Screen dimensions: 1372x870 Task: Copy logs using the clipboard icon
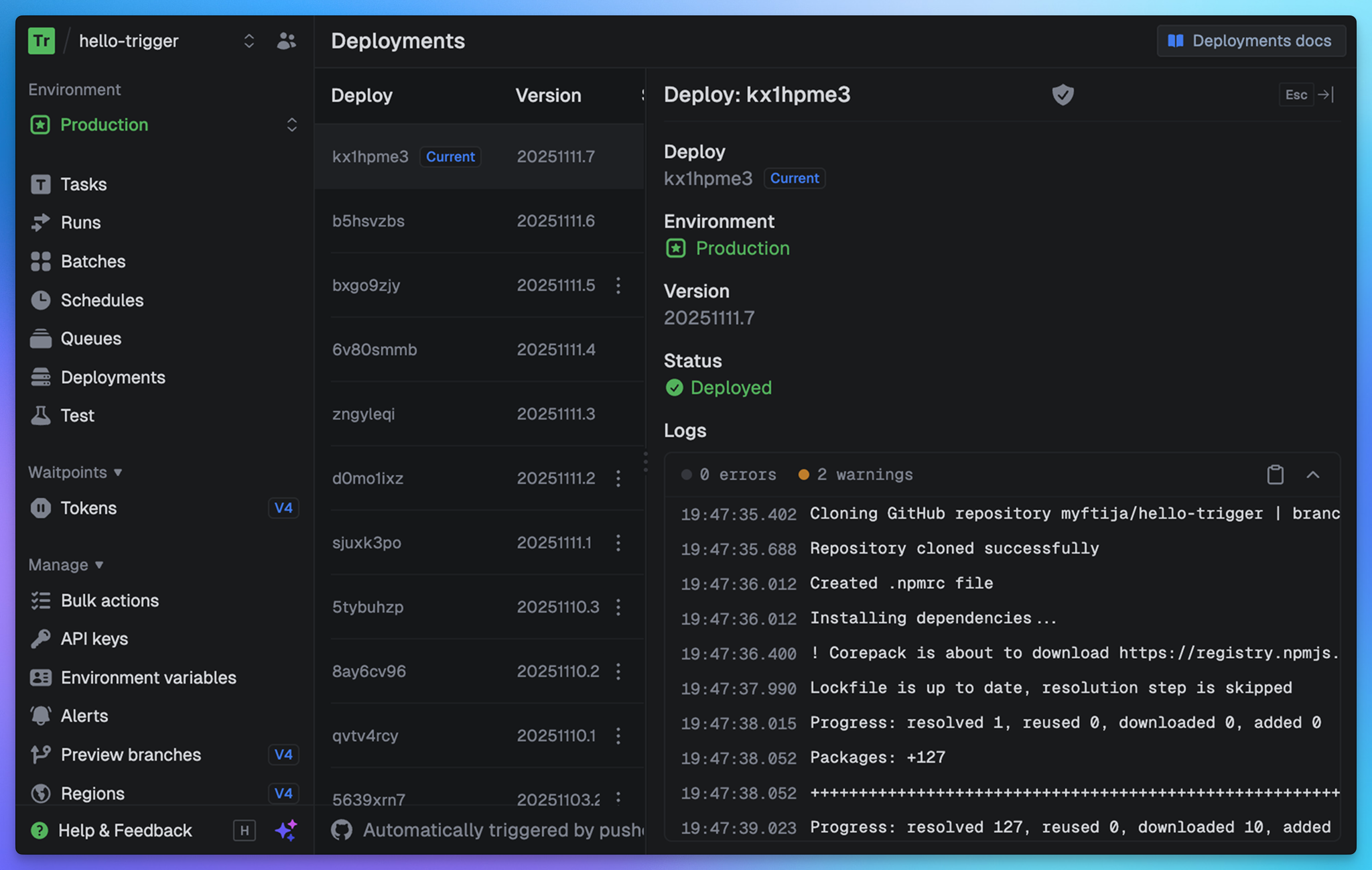point(1275,475)
